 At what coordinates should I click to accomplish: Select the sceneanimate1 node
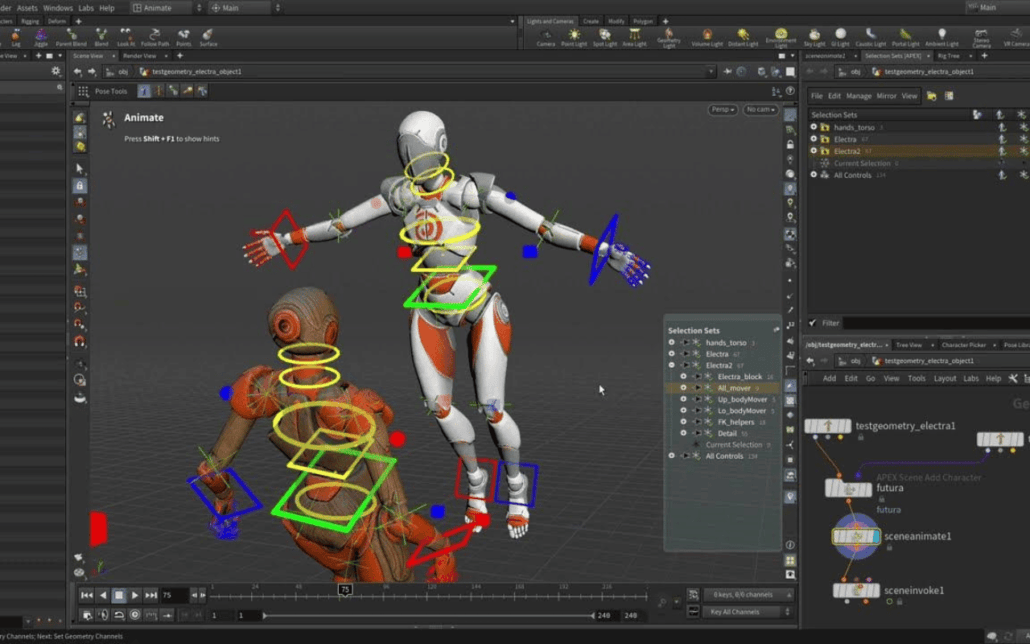pos(856,537)
